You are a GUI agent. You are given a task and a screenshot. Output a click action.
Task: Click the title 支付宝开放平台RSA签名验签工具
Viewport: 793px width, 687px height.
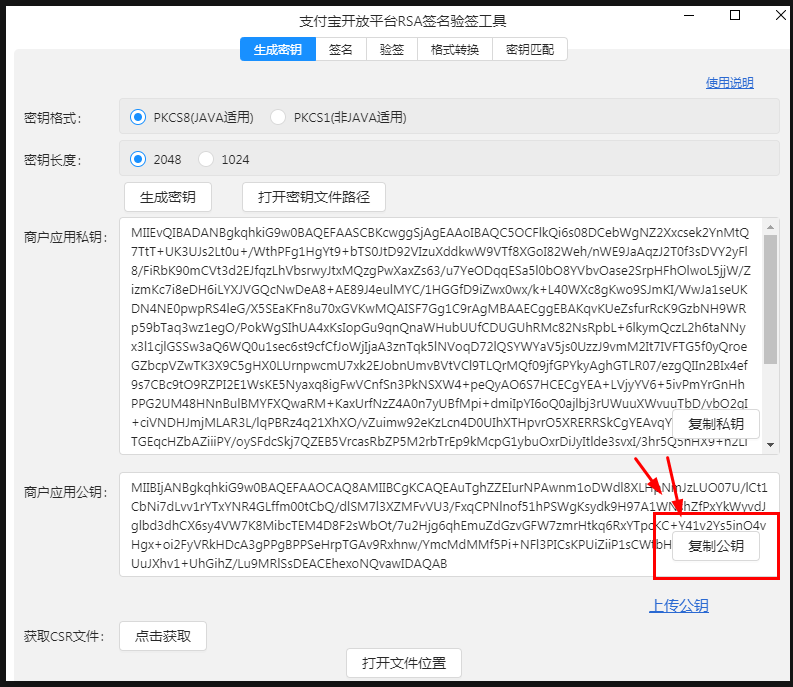[x=403, y=21]
